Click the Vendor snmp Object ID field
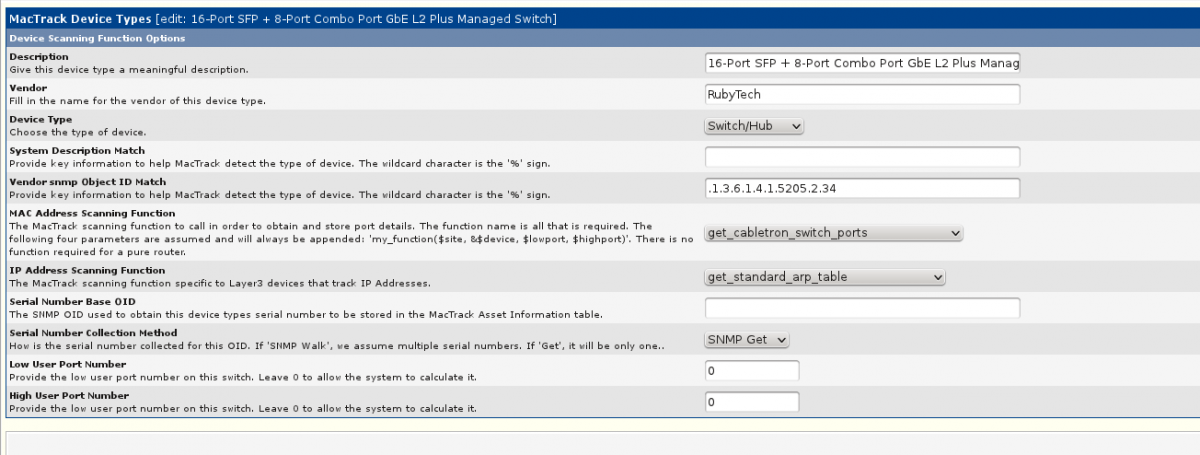The height and width of the screenshot is (455, 1200). 862,188
